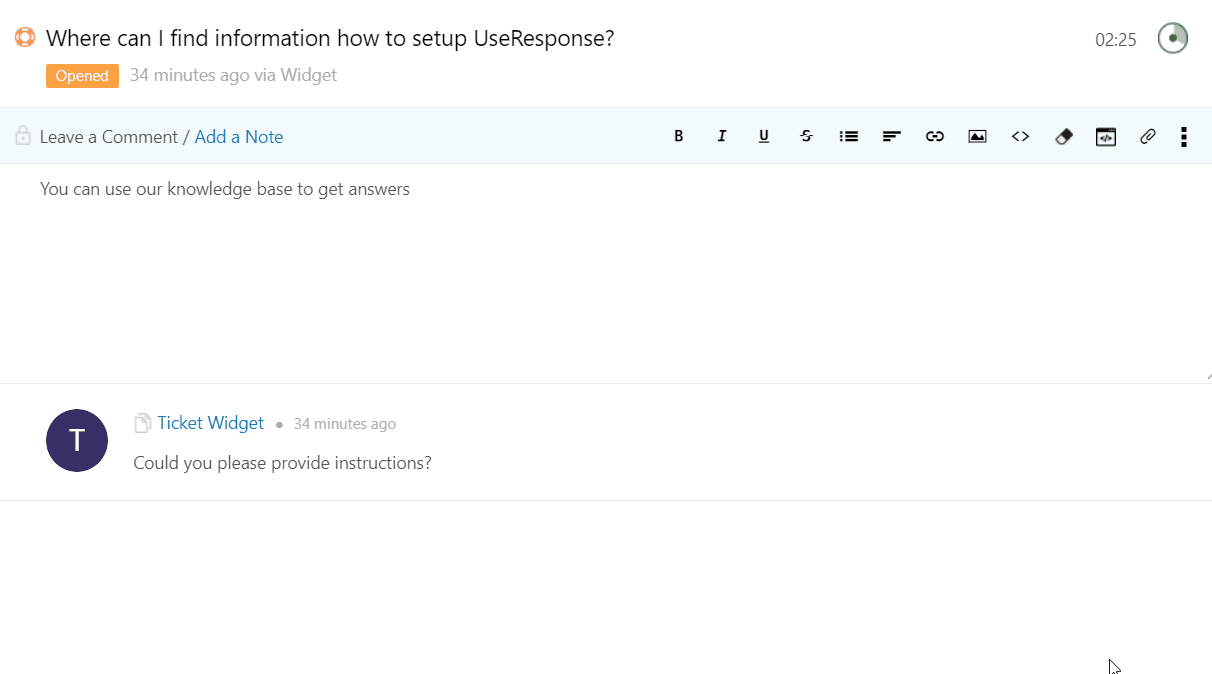Click the '34 minutes ago' timestamp beside Ticket Widget
This screenshot has height=674, width=1212.
pos(345,424)
